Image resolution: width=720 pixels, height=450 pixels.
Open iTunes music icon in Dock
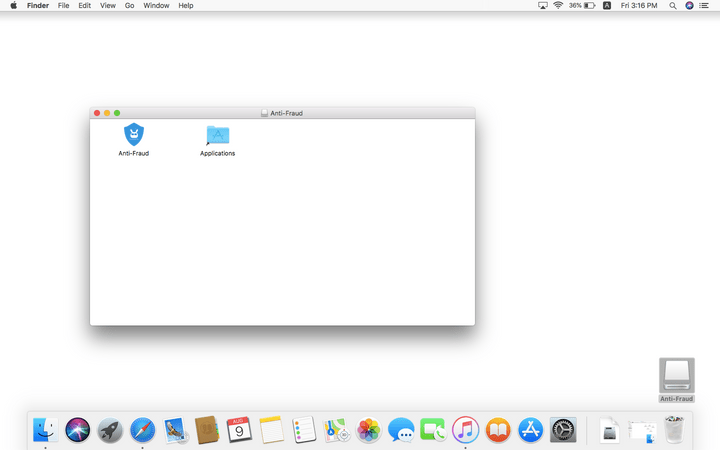click(466, 430)
